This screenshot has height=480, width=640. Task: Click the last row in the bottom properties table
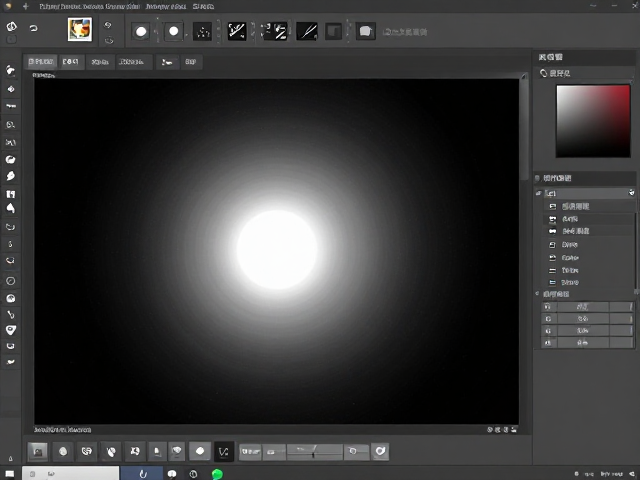pyautogui.click(x=587, y=343)
